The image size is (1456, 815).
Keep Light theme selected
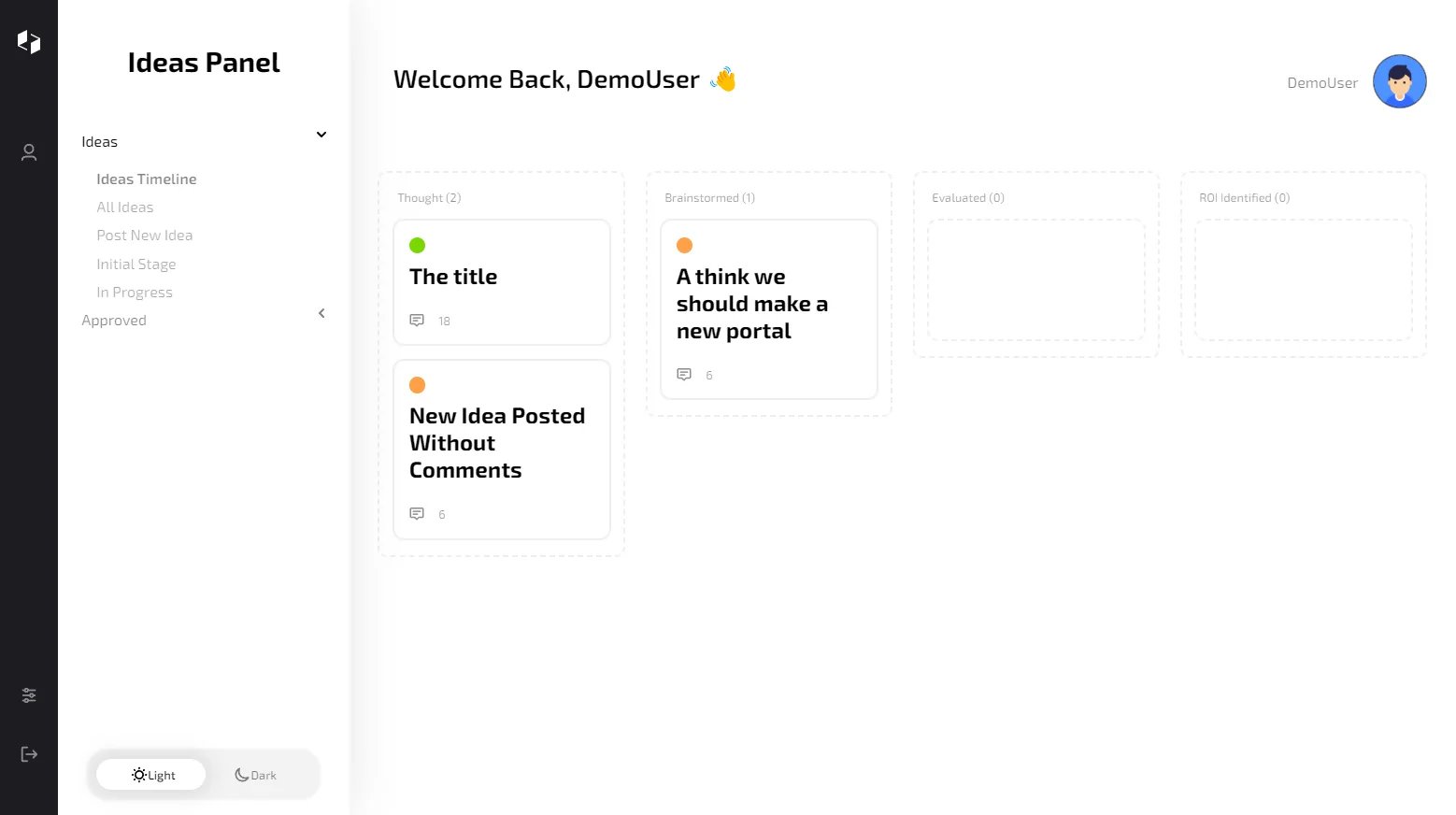pos(151,774)
